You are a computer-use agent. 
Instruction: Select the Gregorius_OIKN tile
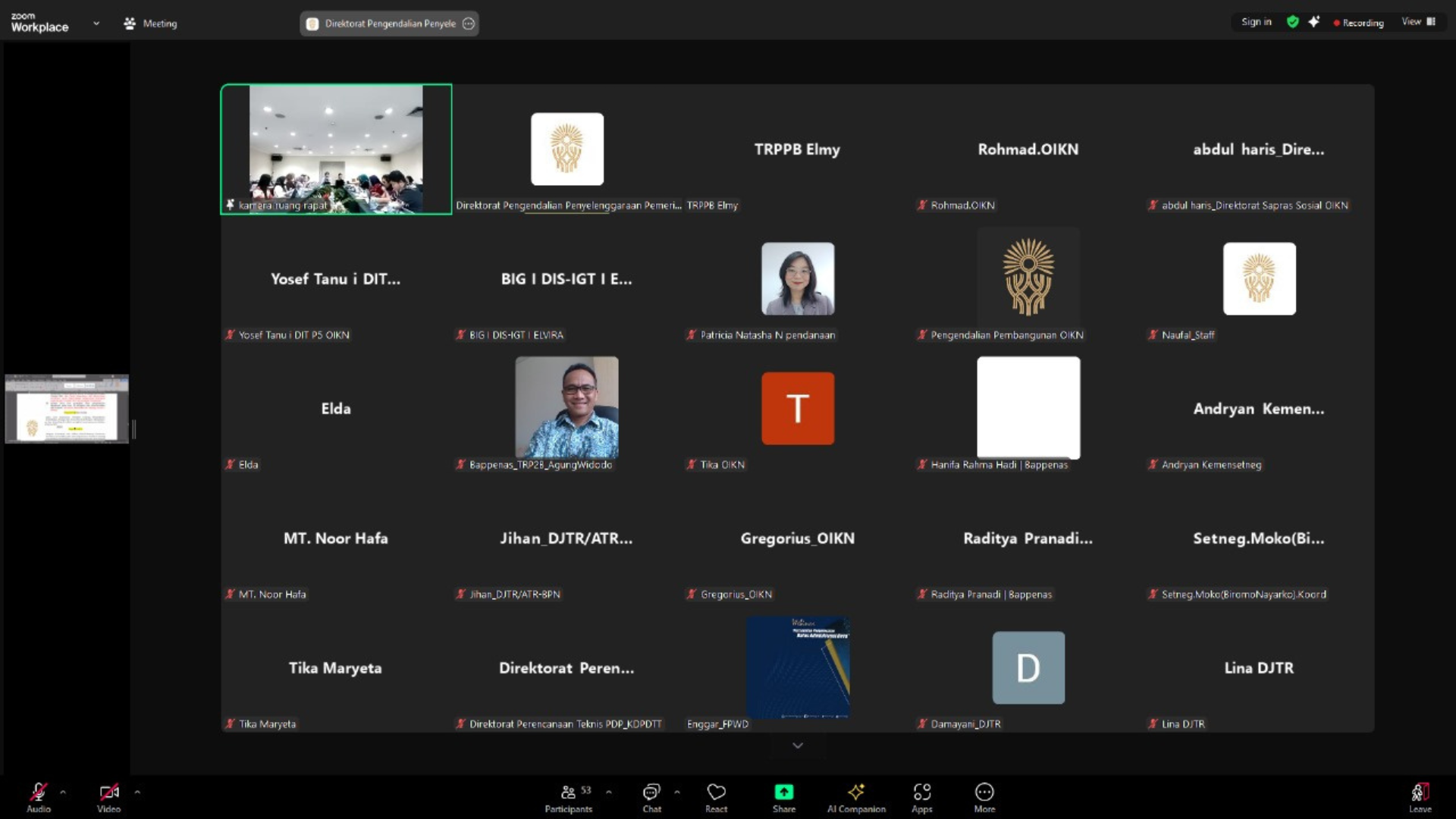798,538
